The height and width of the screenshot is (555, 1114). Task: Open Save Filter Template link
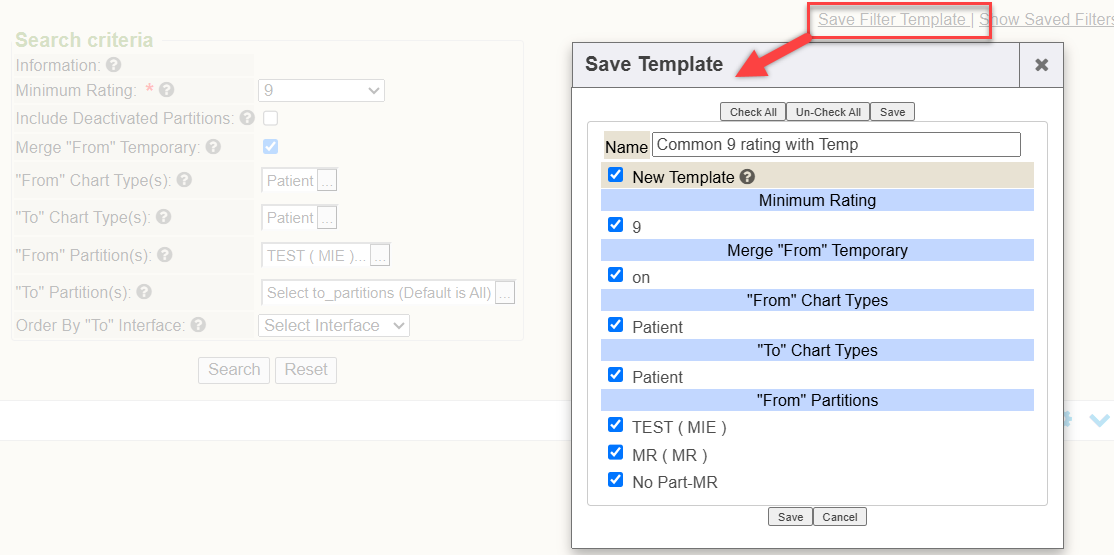[892, 20]
